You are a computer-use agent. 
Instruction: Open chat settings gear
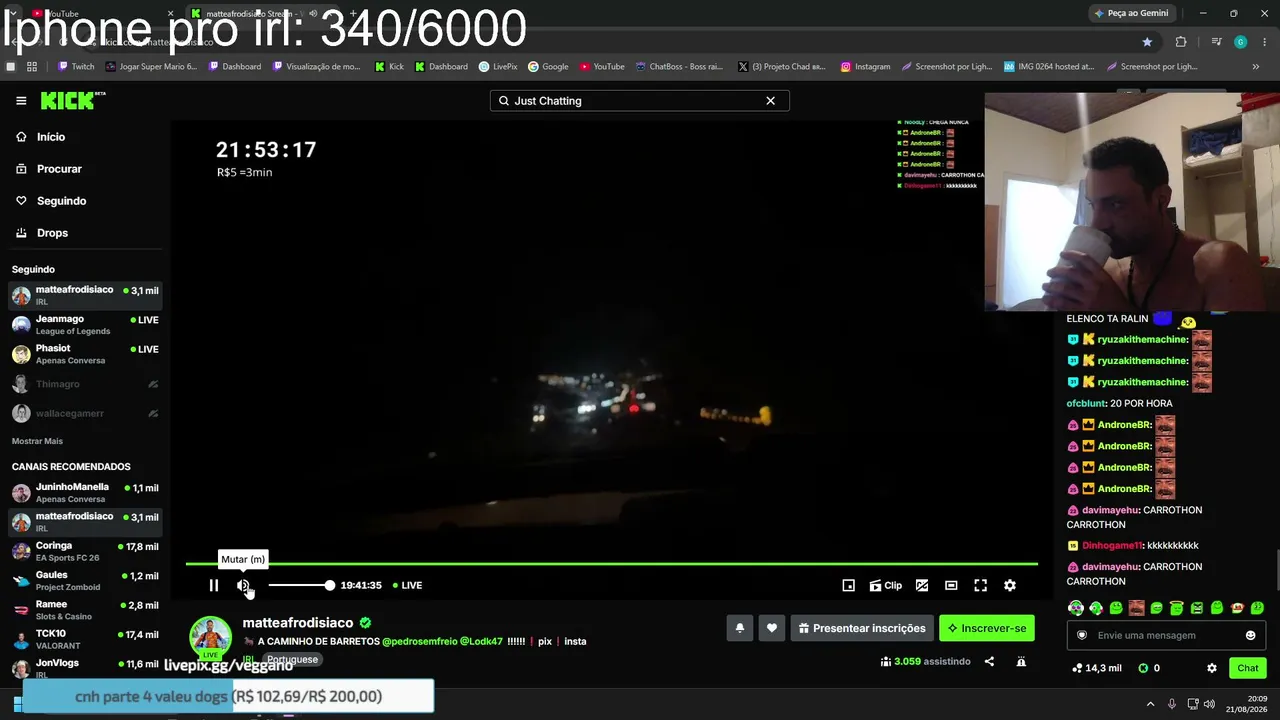point(1211,668)
